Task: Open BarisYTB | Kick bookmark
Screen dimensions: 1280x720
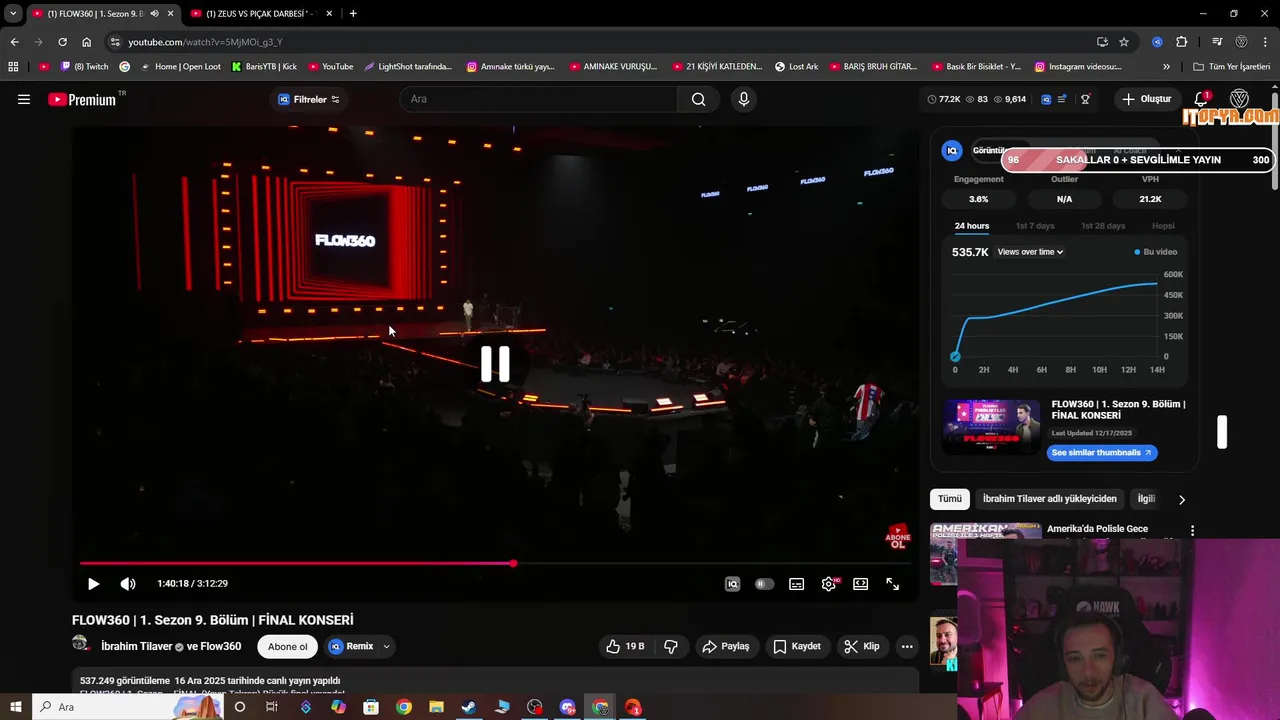Action: [264, 67]
